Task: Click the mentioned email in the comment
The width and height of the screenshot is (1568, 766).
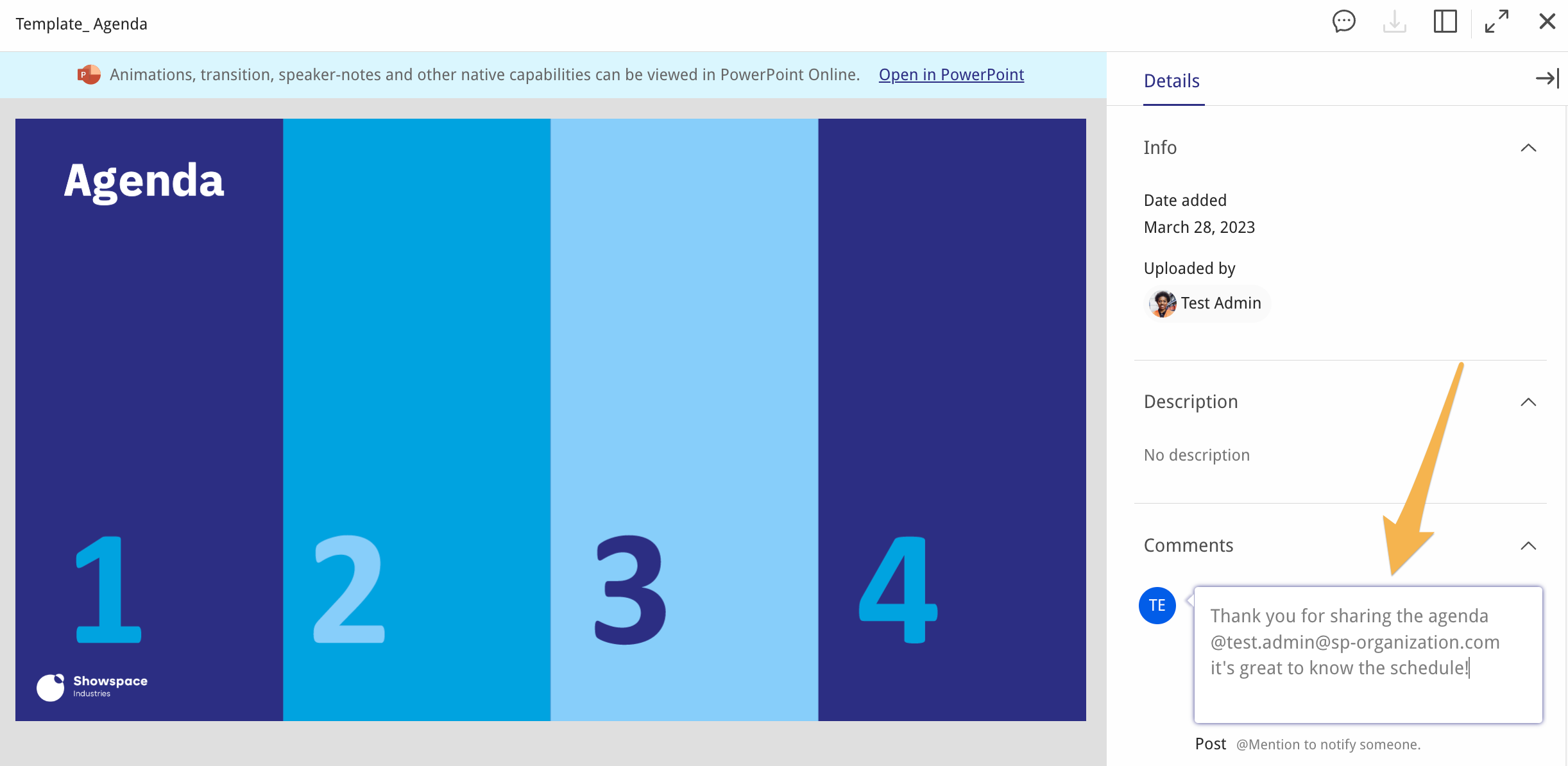Action: pos(1355,642)
